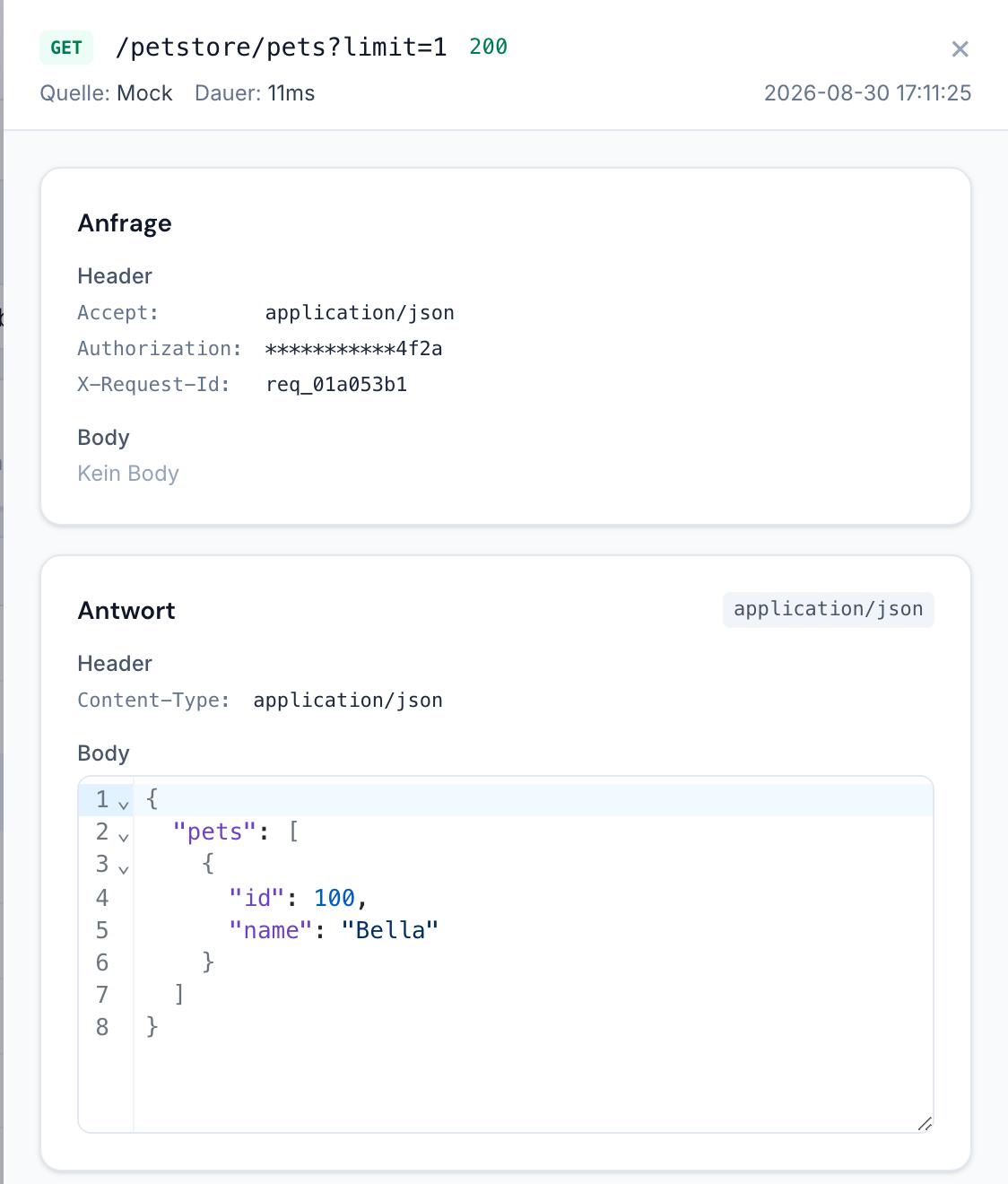Click the Antwort section heading
The width and height of the screenshot is (1008, 1184).
pos(126,611)
